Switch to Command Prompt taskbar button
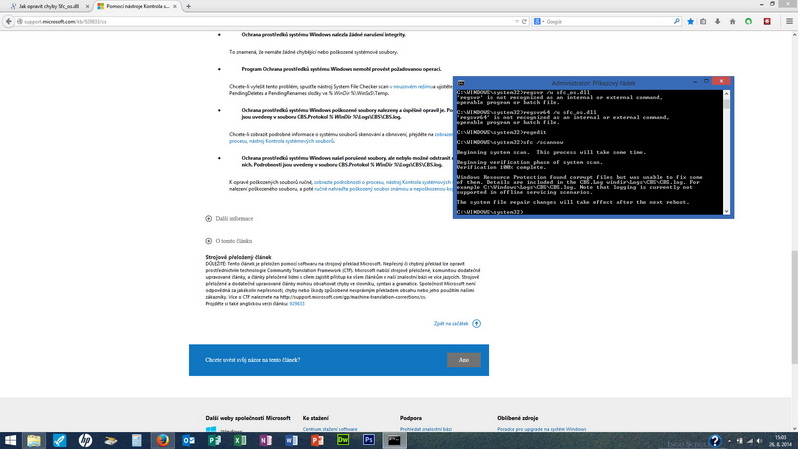The height and width of the screenshot is (449, 798). [394, 440]
